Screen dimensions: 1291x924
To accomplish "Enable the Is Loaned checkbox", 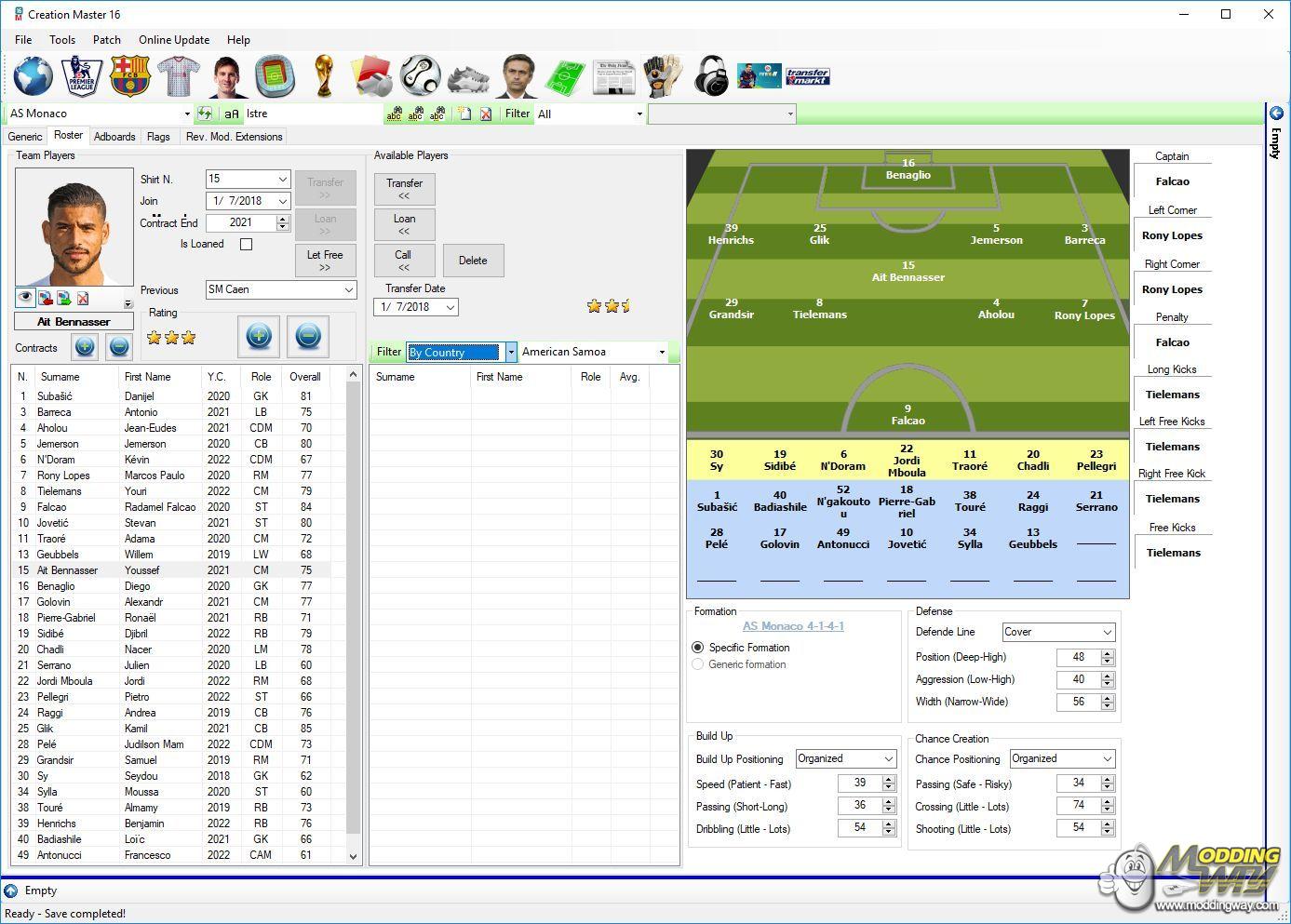I will click(x=246, y=245).
